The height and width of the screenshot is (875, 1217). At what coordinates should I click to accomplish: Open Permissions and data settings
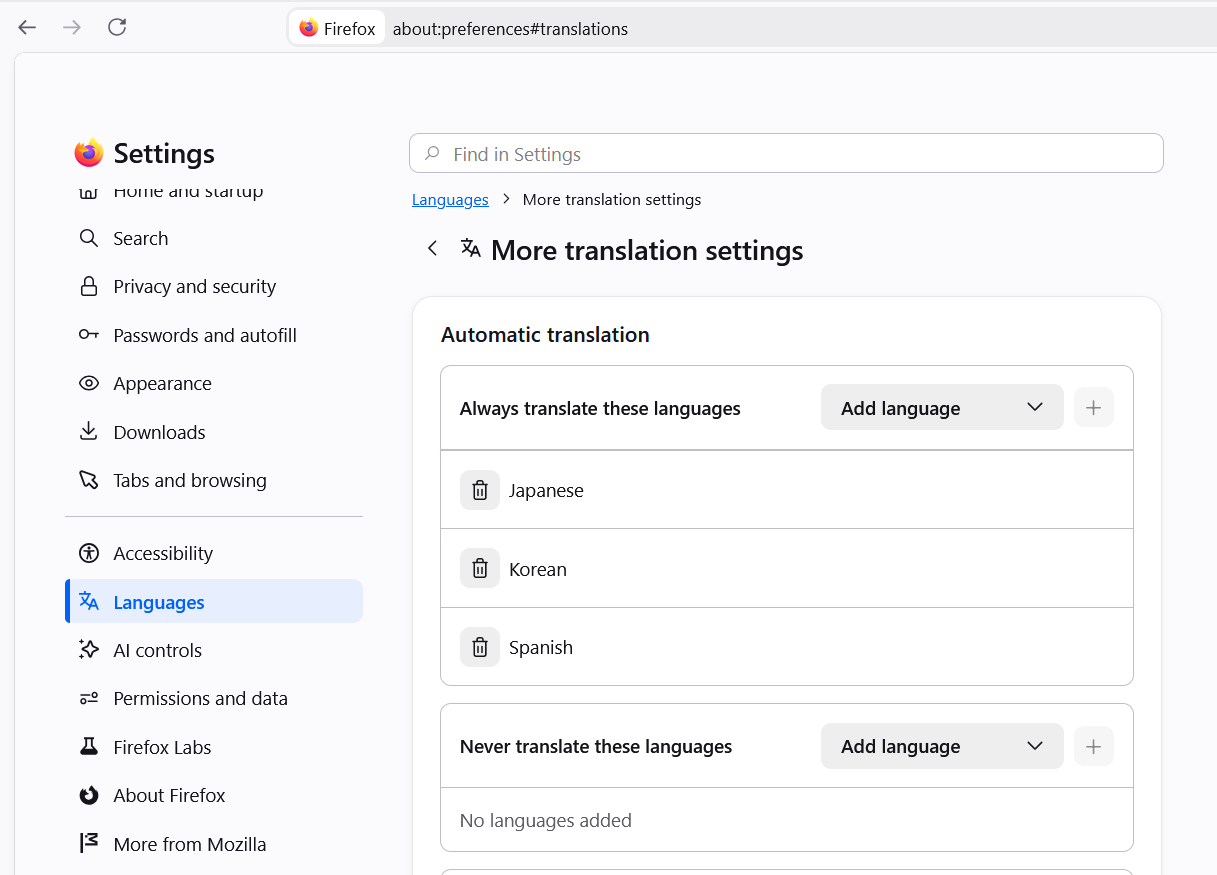point(214,698)
